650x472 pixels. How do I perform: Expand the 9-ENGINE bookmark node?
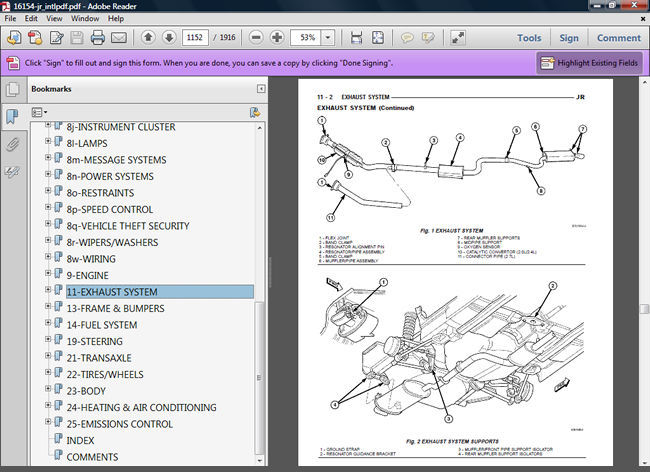coord(48,273)
